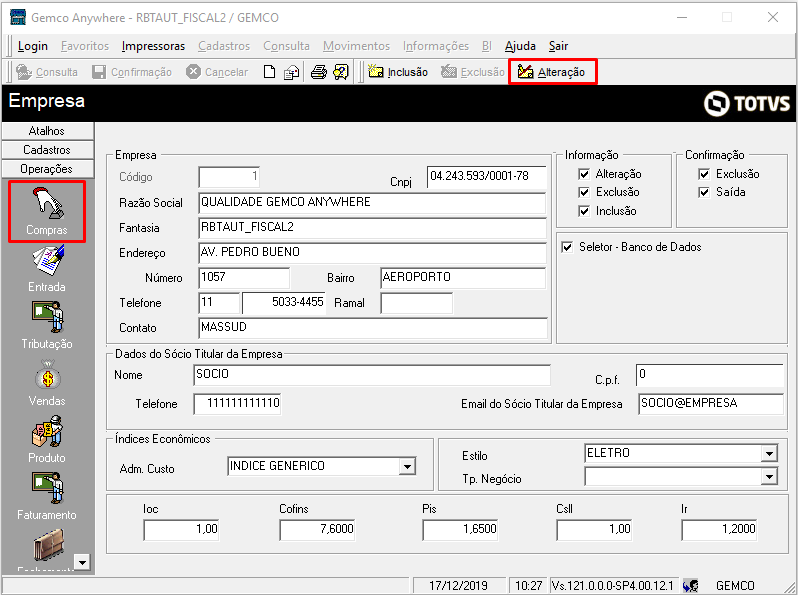
Task: Uncheck Seletor - Banco de Dados
Action: coord(567,247)
